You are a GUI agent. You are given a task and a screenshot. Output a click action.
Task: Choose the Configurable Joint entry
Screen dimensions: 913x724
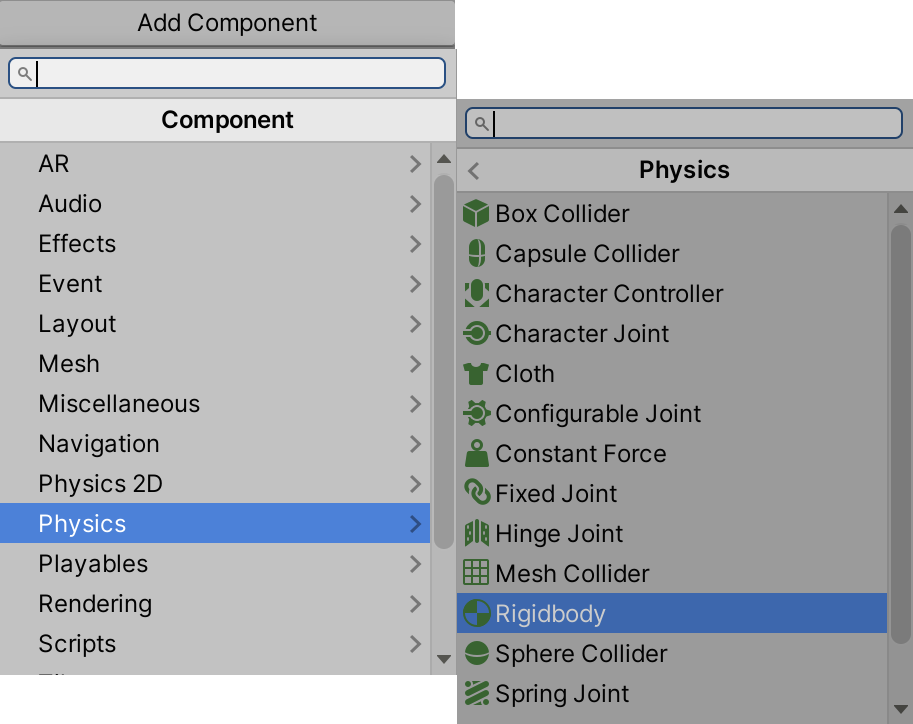(598, 414)
